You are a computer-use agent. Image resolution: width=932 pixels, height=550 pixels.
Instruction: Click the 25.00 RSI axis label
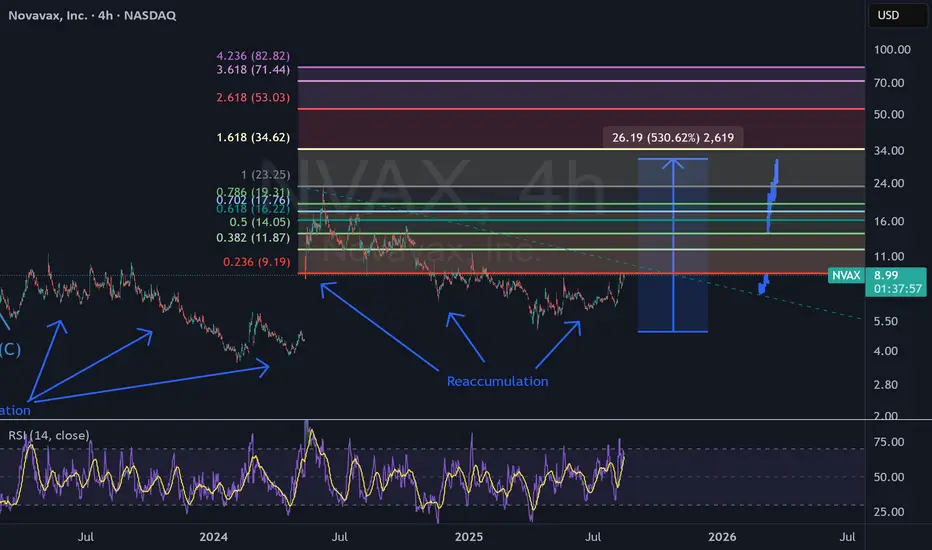pyautogui.click(x=889, y=512)
